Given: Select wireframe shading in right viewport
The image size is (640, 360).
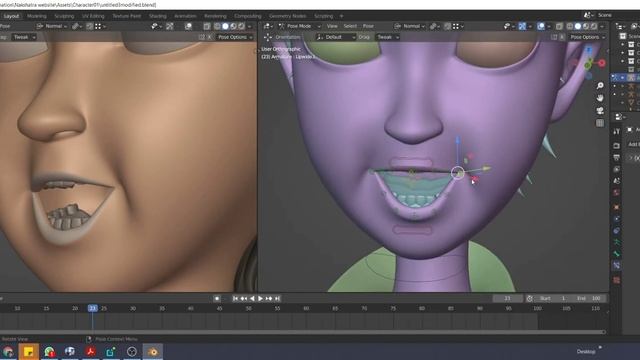Looking at the screenshot, I should click(x=570, y=26).
